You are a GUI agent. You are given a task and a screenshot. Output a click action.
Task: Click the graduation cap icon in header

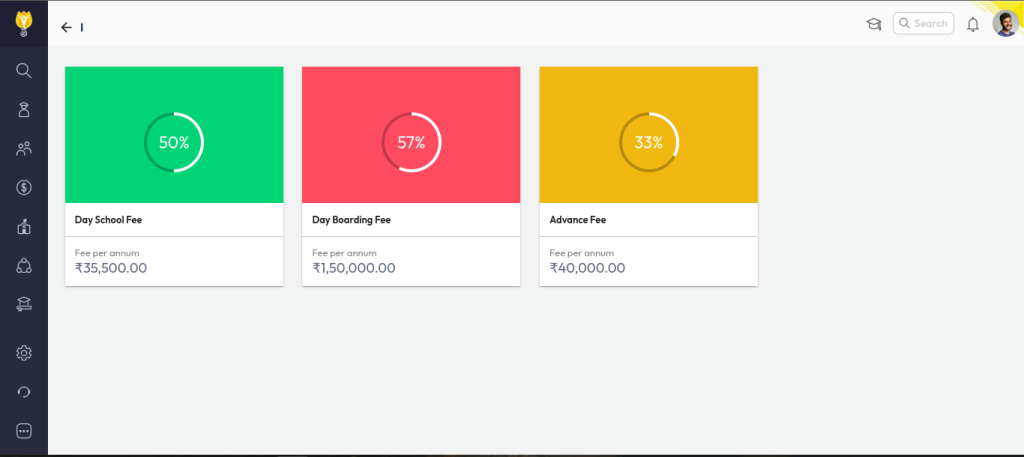(x=873, y=24)
